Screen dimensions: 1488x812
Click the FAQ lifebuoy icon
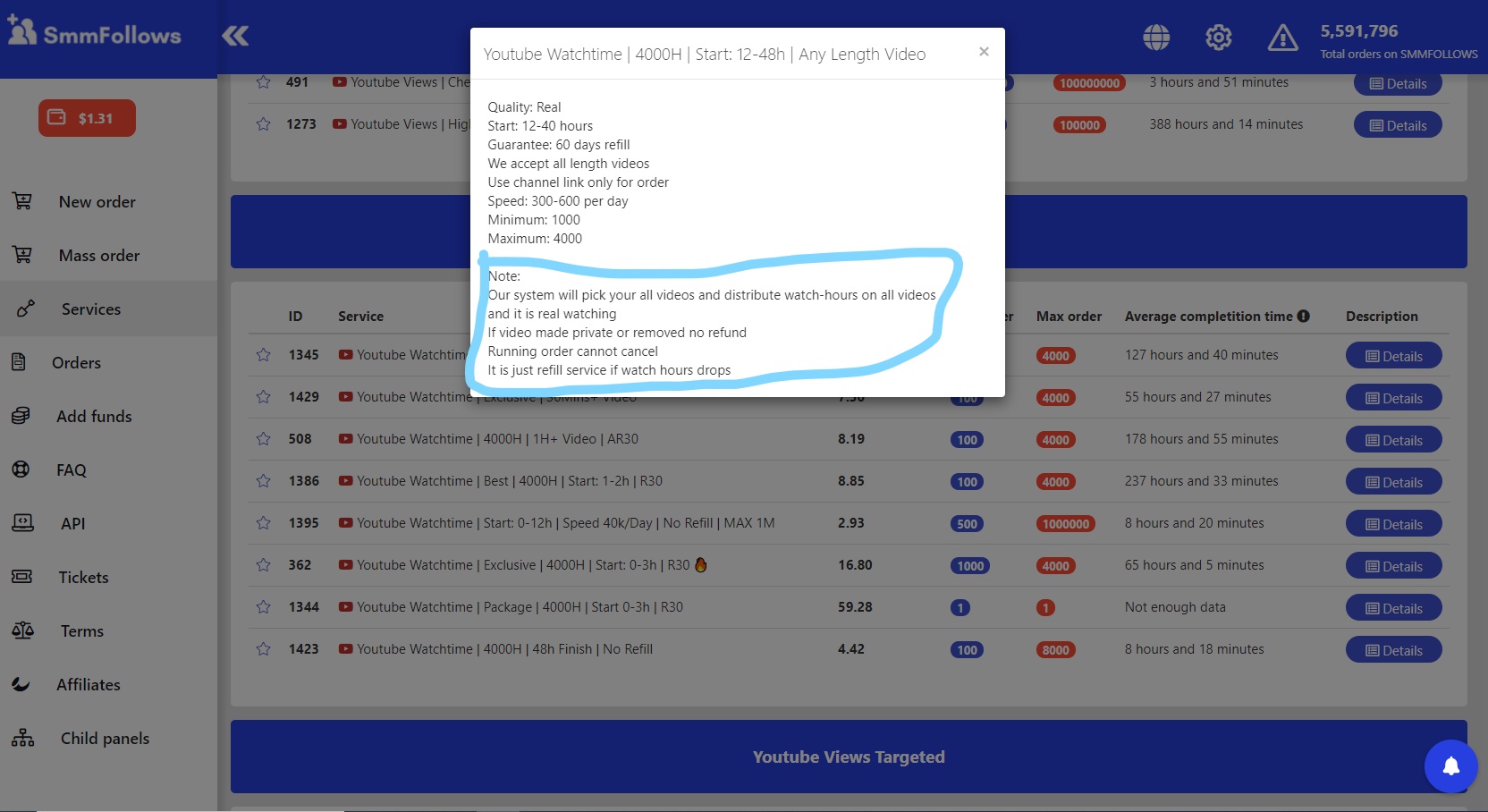point(21,469)
